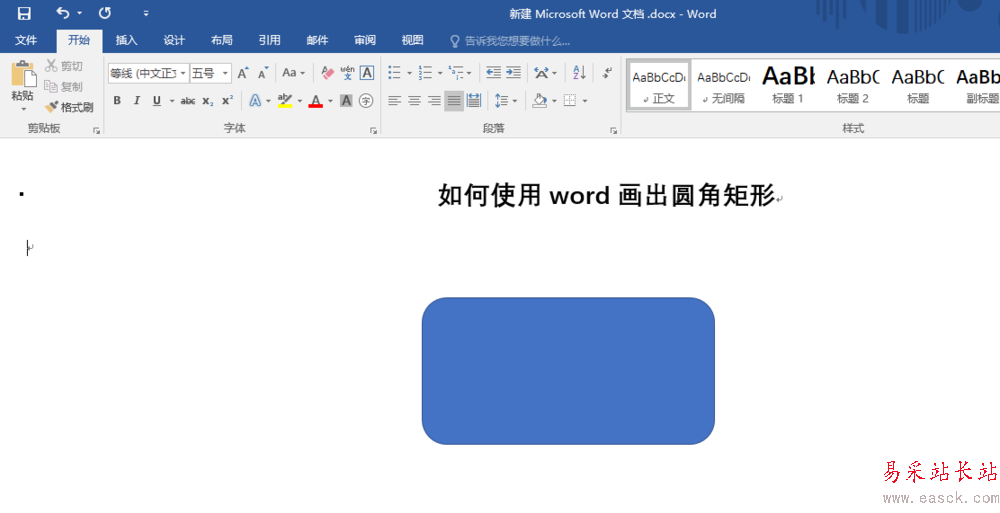Switch to the 布局 layout tab
Screen dimensions: 1000x513
(221, 41)
